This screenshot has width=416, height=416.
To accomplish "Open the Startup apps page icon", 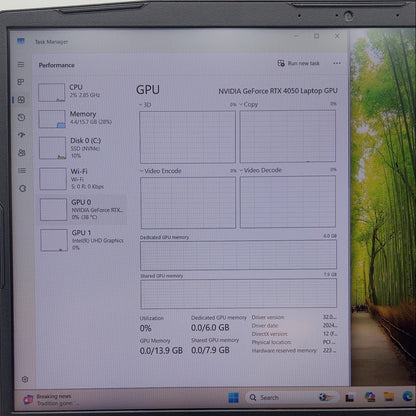I will (22, 135).
